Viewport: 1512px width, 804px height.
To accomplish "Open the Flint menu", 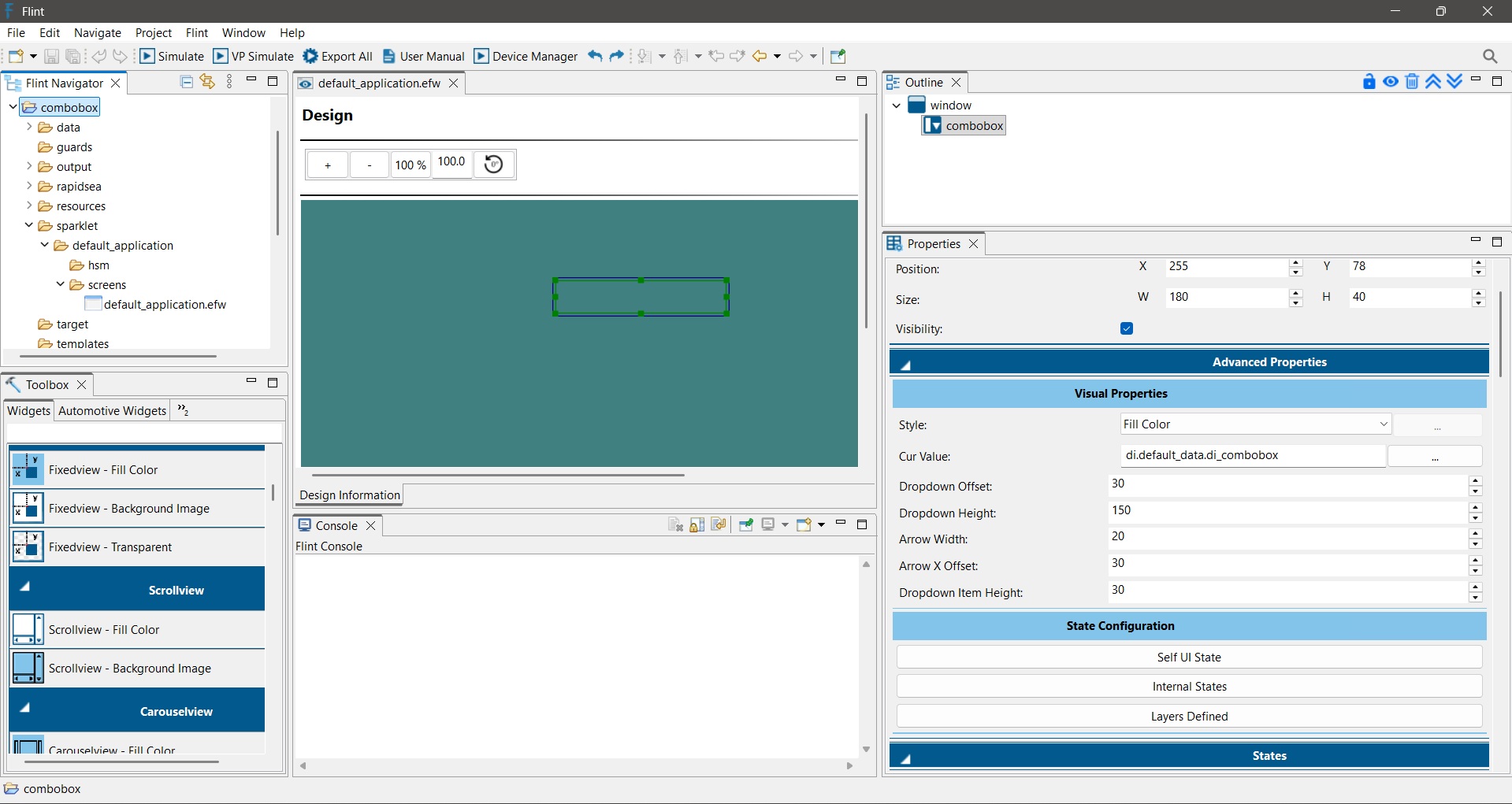I will (x=197, y=32).
